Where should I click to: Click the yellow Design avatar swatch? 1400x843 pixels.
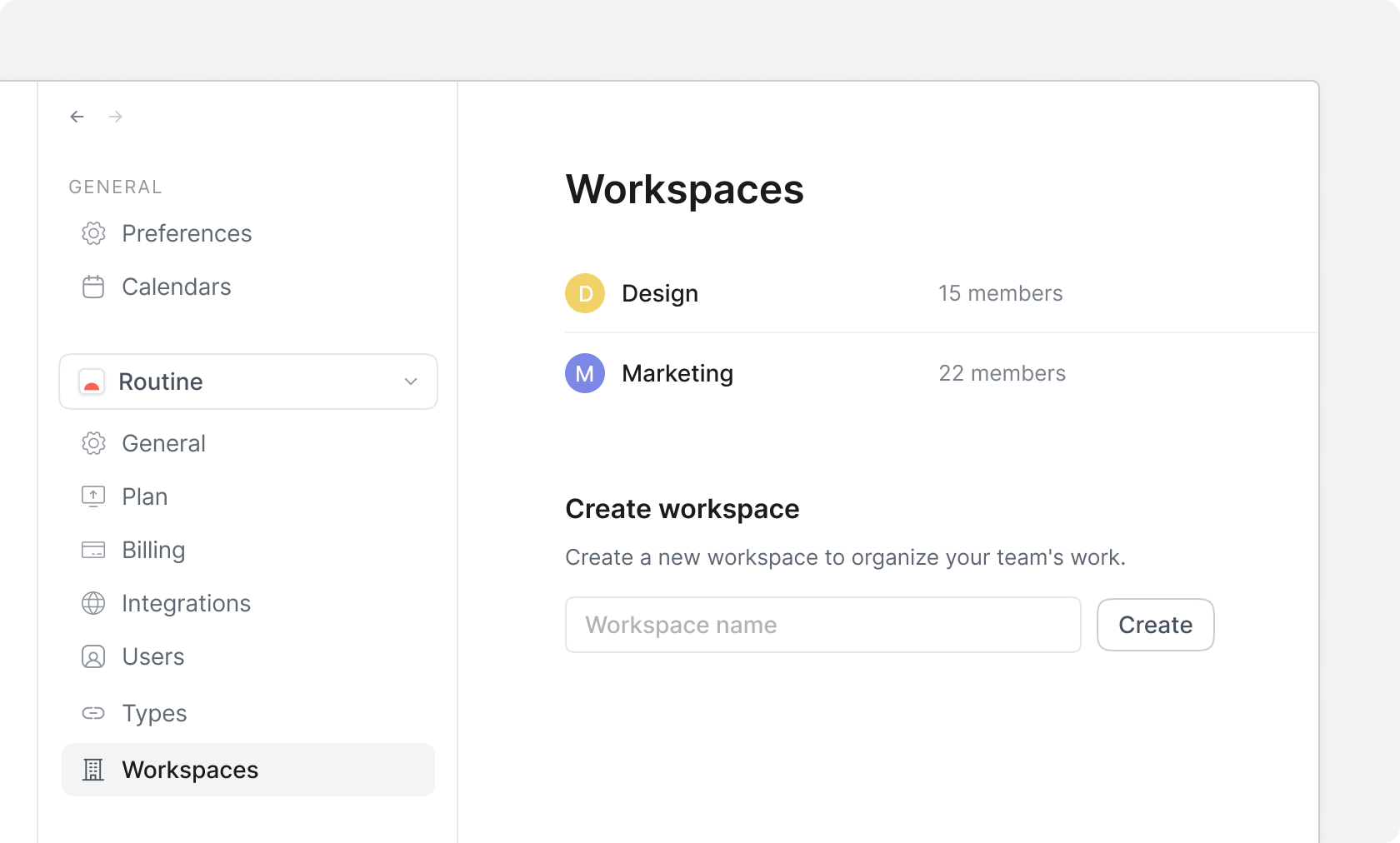pyautogui.click(x=585, y=293)
